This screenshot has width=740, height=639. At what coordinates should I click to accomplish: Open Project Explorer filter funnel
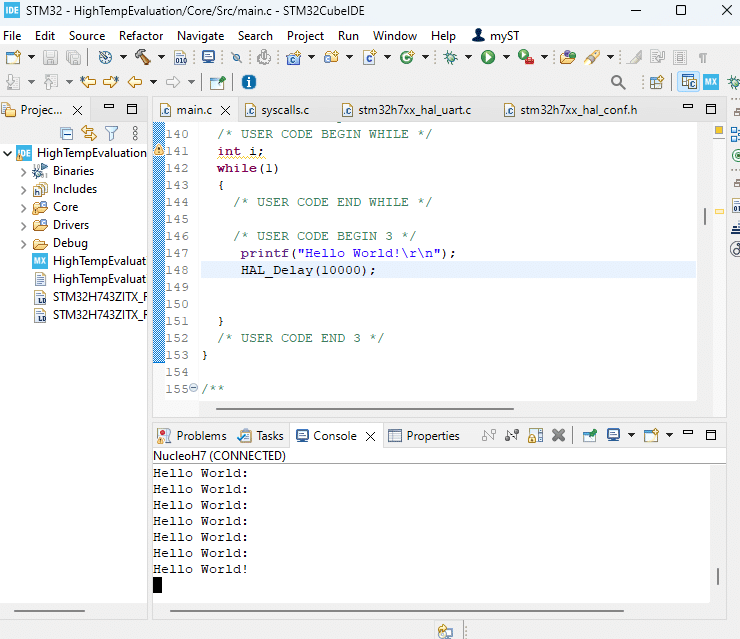click(x=111, y=134)
